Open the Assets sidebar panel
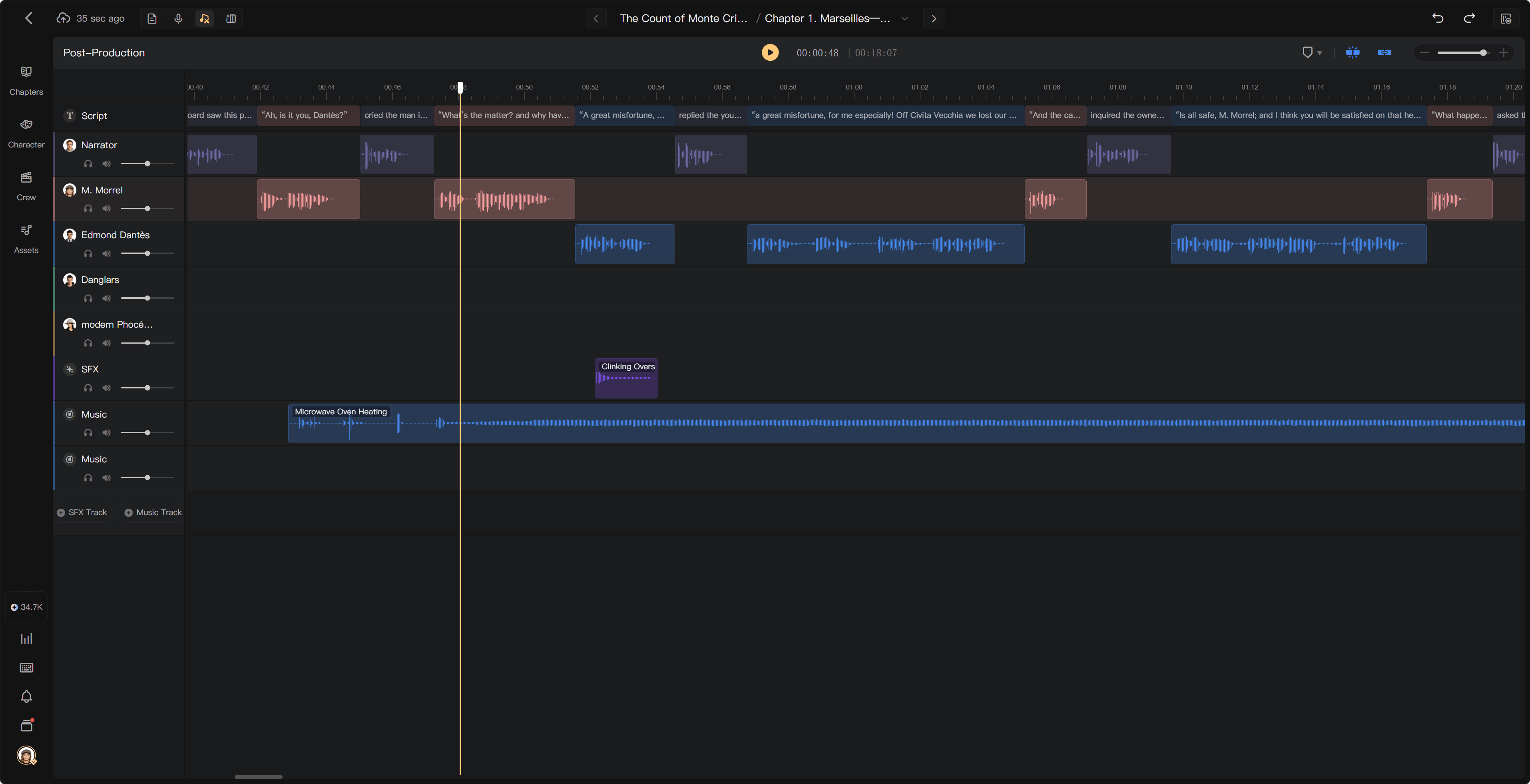The image size is (1530, 784). [x=26, y=239]
